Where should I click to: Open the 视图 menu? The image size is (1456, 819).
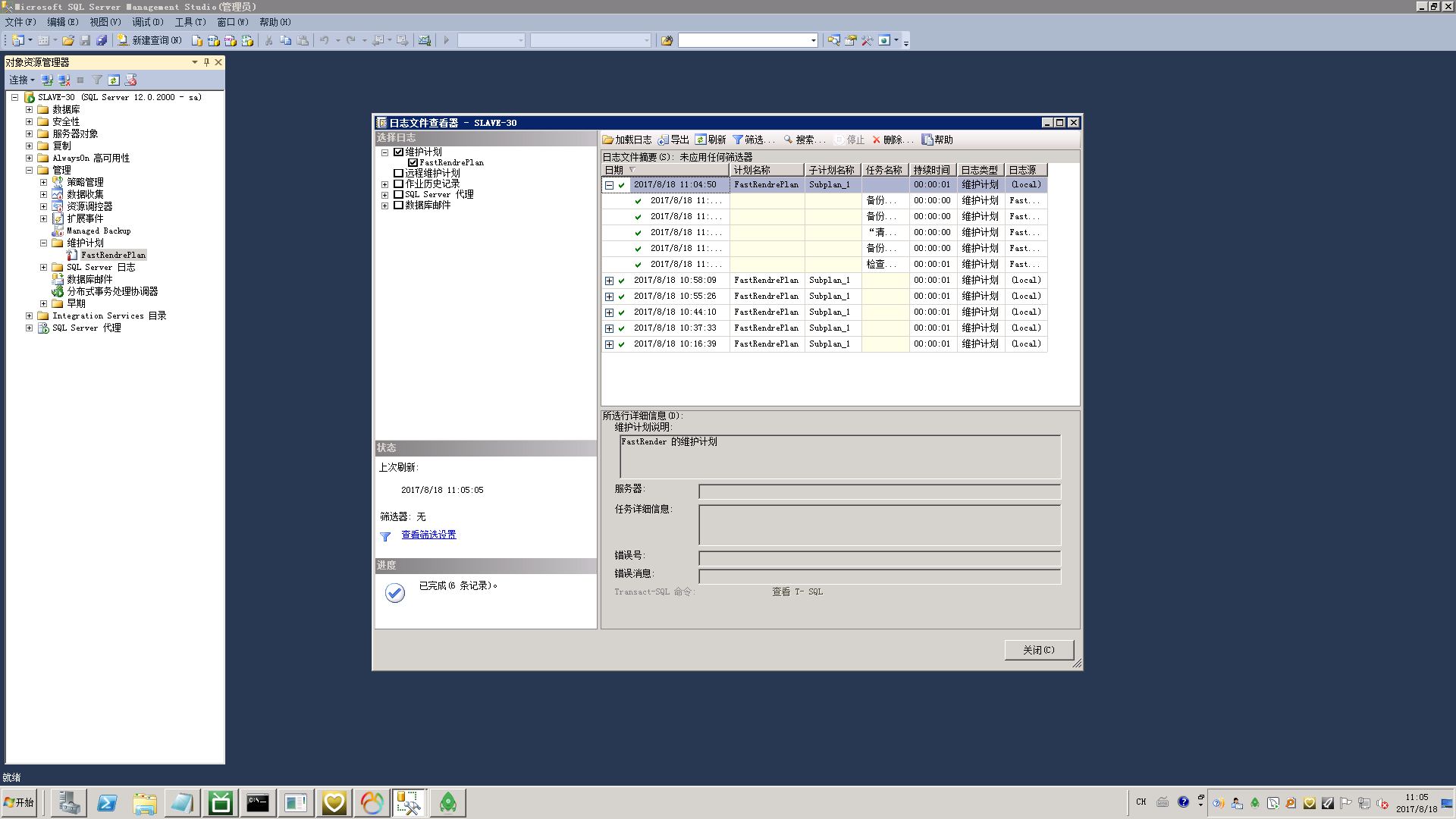pyautogui.click(x=105, y=22)
